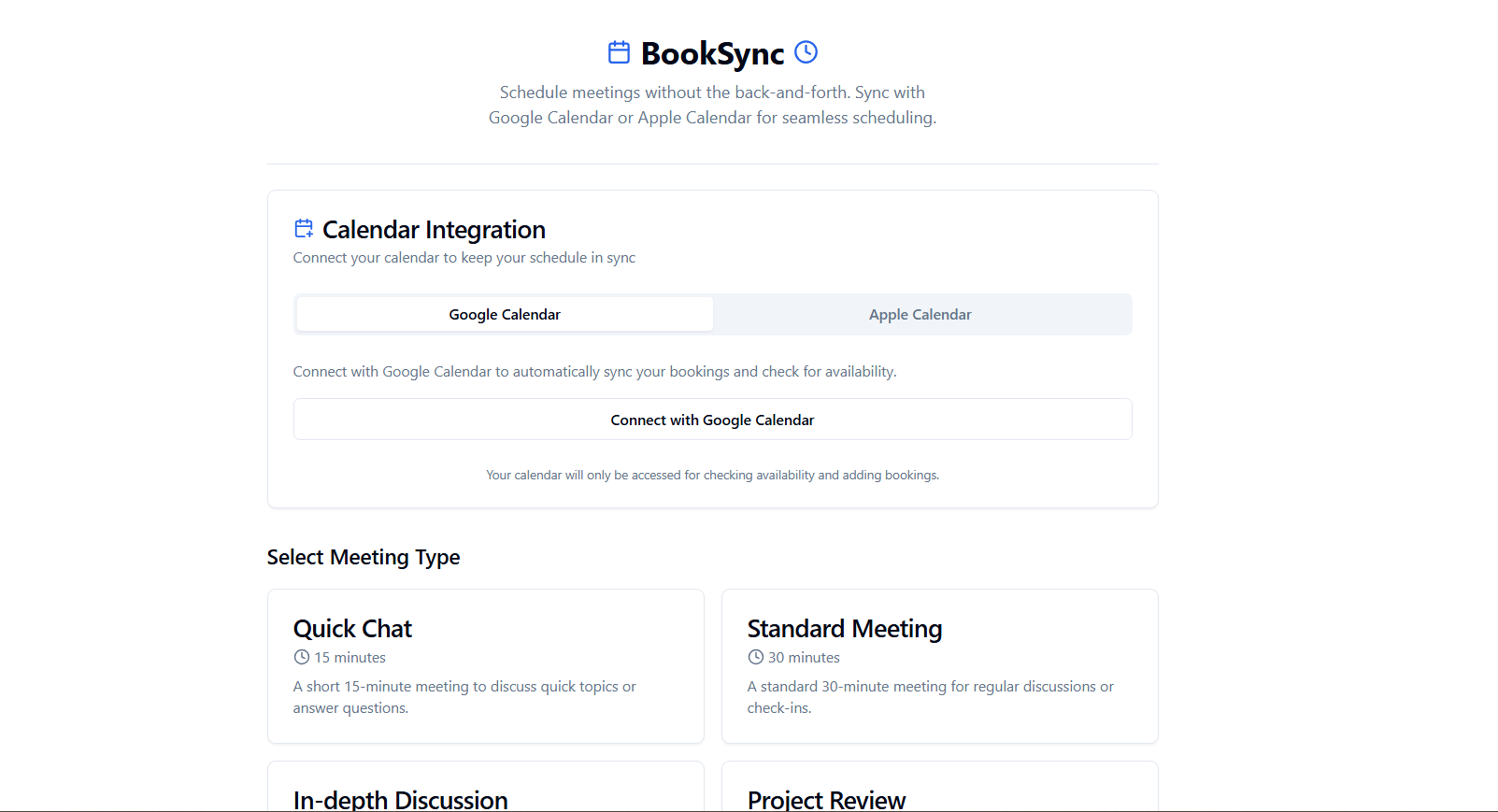Switch to the Apple Calendar tab
This screenshot has width=1498, height=812.
920,314
